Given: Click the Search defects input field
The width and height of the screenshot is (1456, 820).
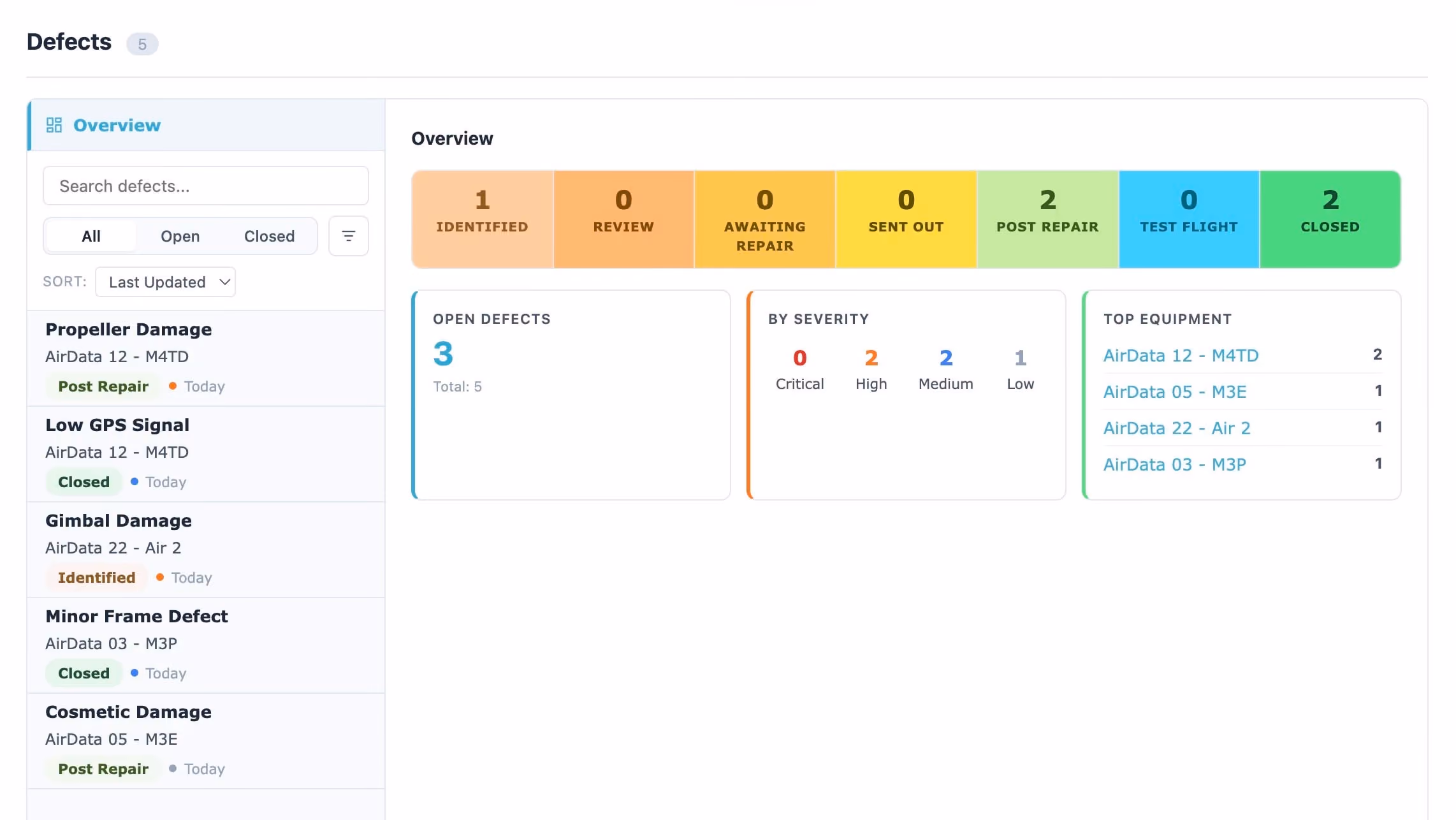Looking at the screenshot, I should pyautogui.click(x=206, y=186).
